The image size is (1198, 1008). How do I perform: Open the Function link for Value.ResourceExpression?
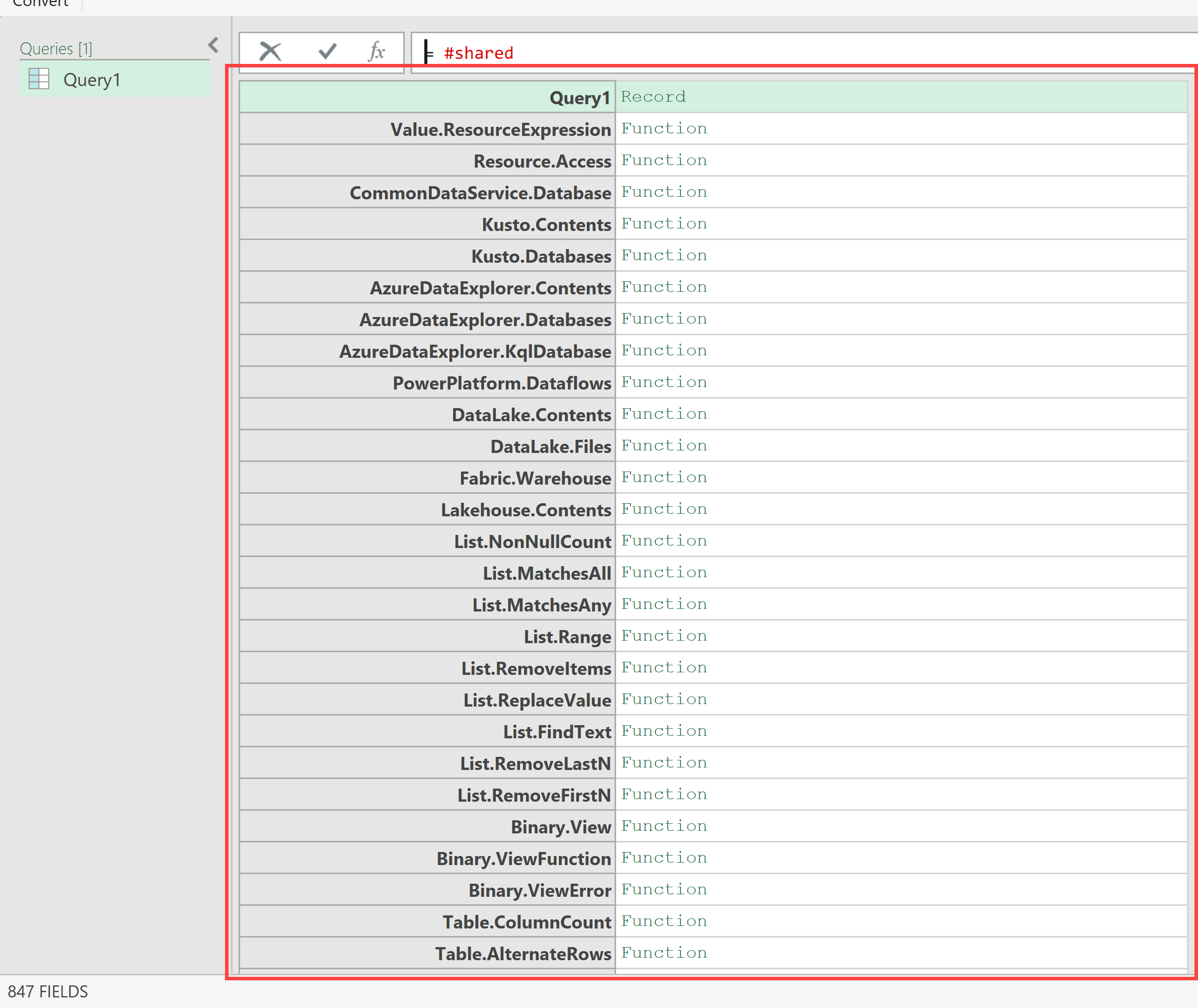coord(664,128)
